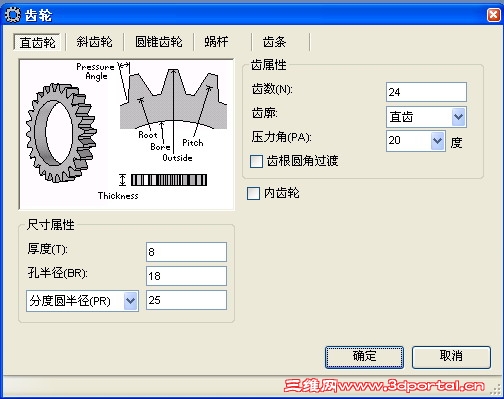
Task: Enable the 齿根圆角过渡 checkbox
Action: coord(256,161)
